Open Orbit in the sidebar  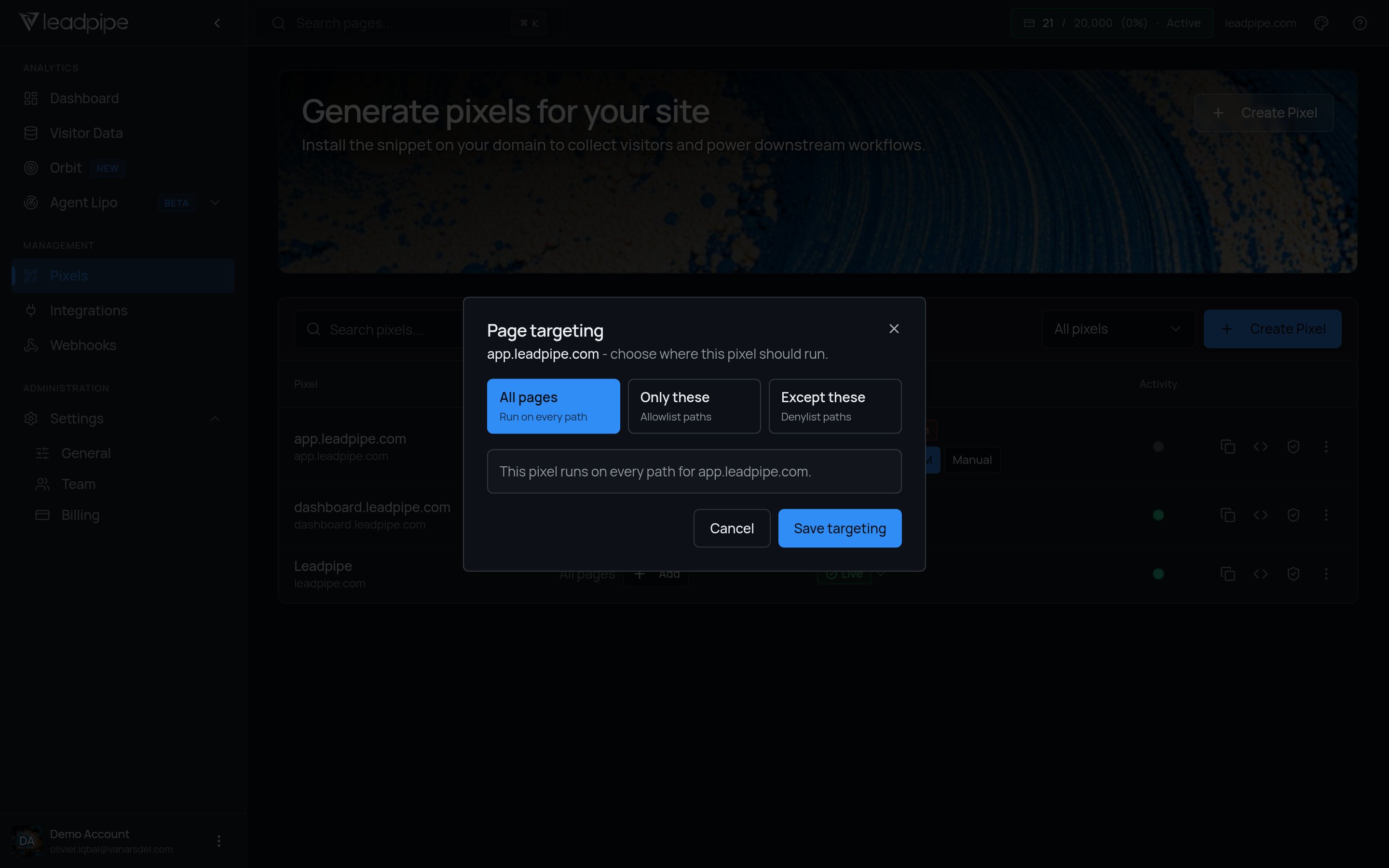point(123,168)
